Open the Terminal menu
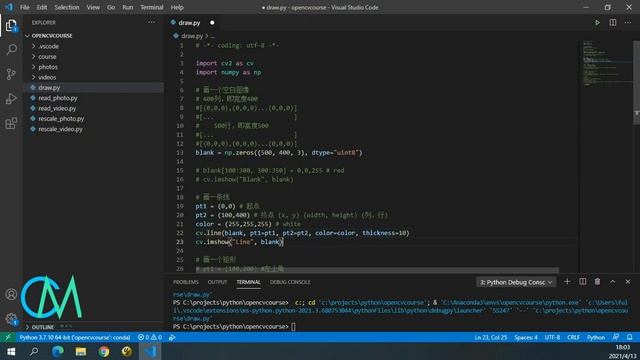This screenshot has height=360, width=640. (x=151, y=7)
